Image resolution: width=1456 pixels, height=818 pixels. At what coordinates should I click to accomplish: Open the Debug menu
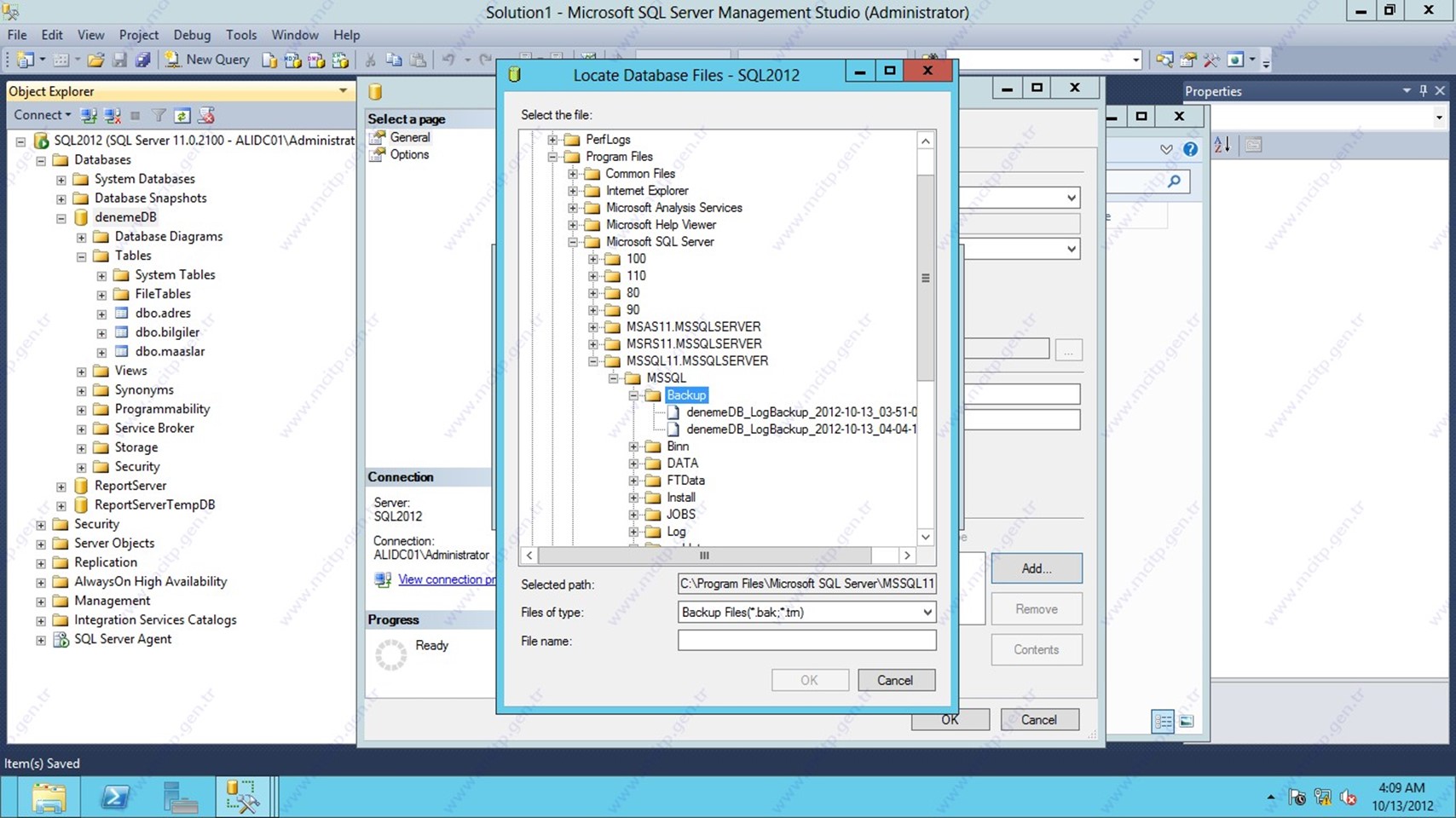[192, 35]
